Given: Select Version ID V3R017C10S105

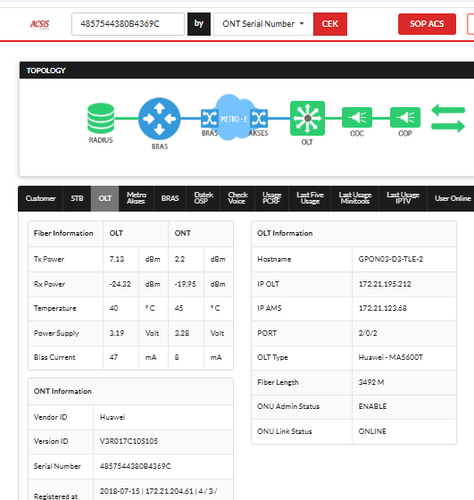Looking at the screenshot, I should coord(129,441).
